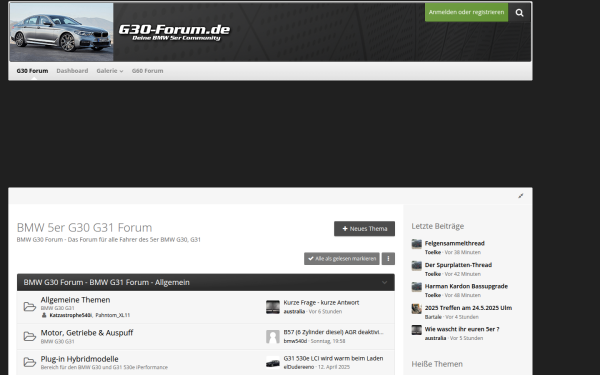600x375 pixels.
Task: Open thread G31 530e LCI wird warm beim Laden
Action: click(333, 359)
